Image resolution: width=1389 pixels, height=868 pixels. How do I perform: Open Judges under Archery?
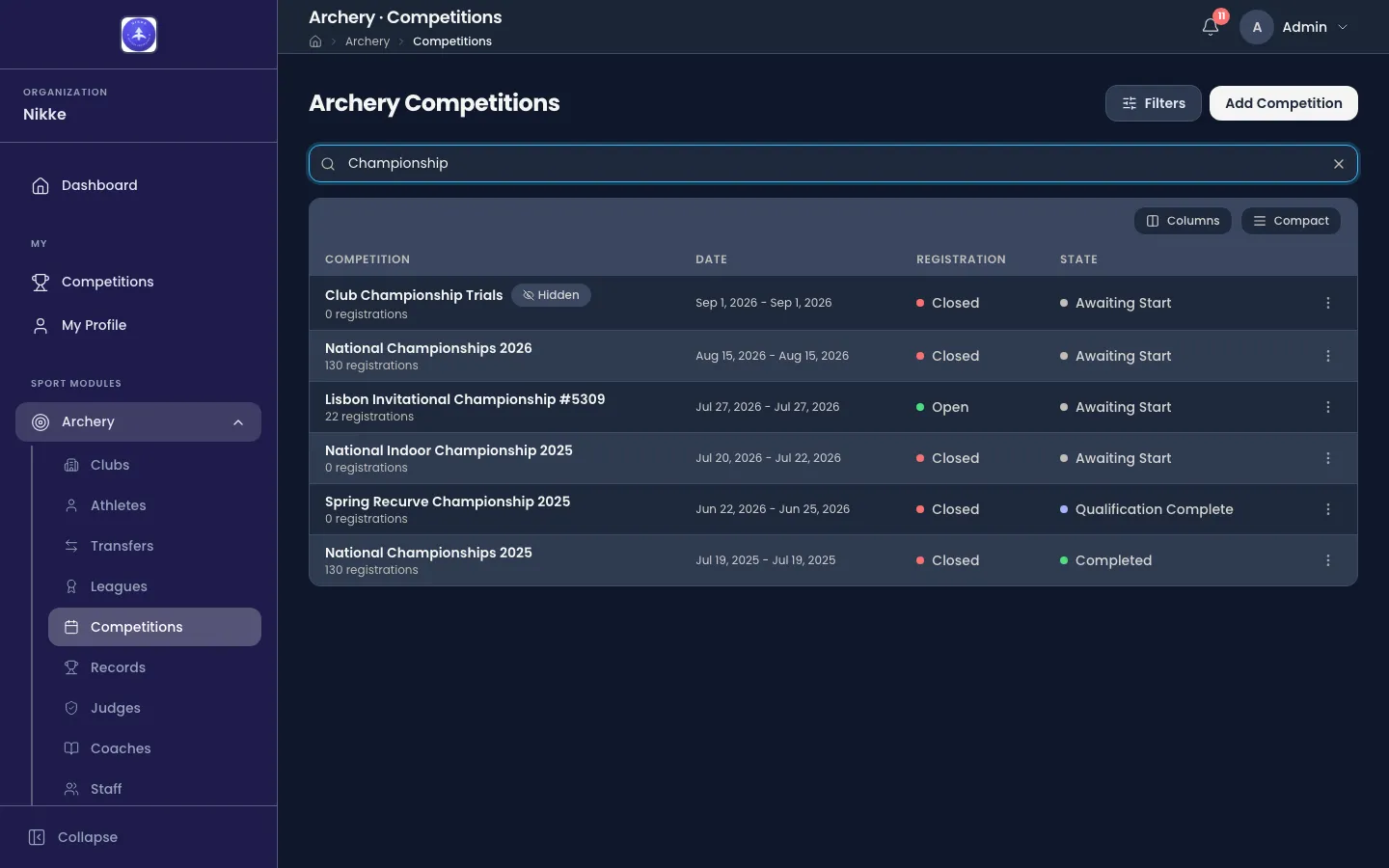tap(154, 708)
